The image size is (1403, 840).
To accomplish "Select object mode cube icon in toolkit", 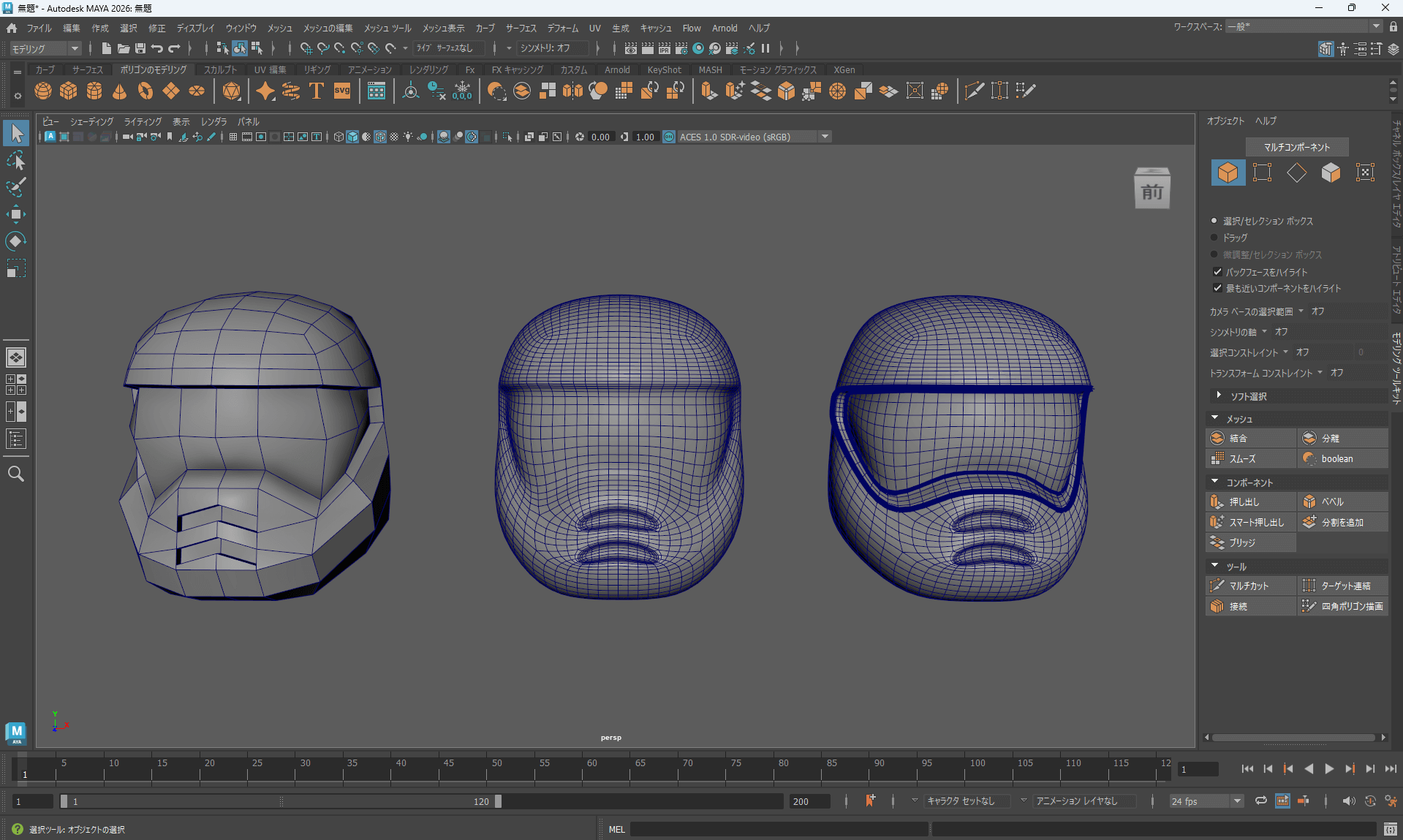I will 1228,173.
